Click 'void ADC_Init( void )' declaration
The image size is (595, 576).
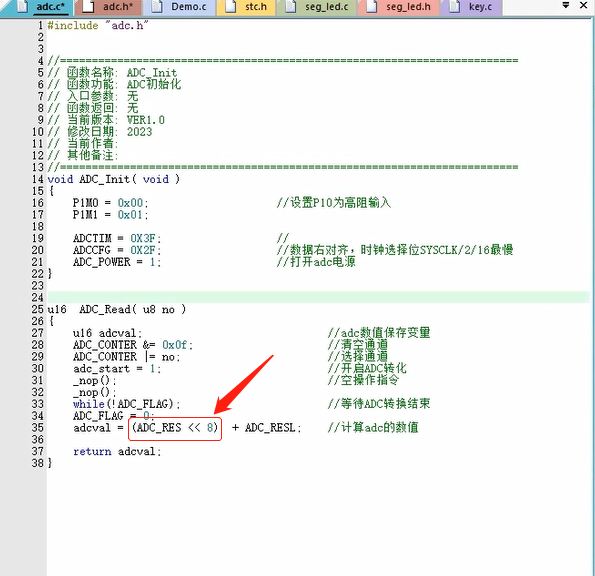pos(113,179)
